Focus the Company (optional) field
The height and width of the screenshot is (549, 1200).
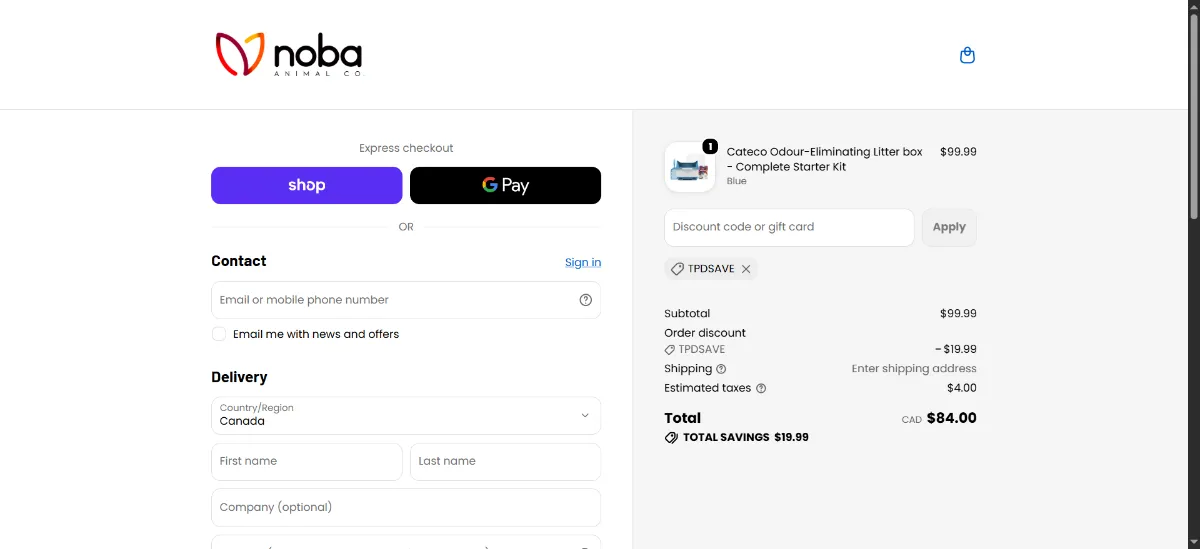pos(406,507)
